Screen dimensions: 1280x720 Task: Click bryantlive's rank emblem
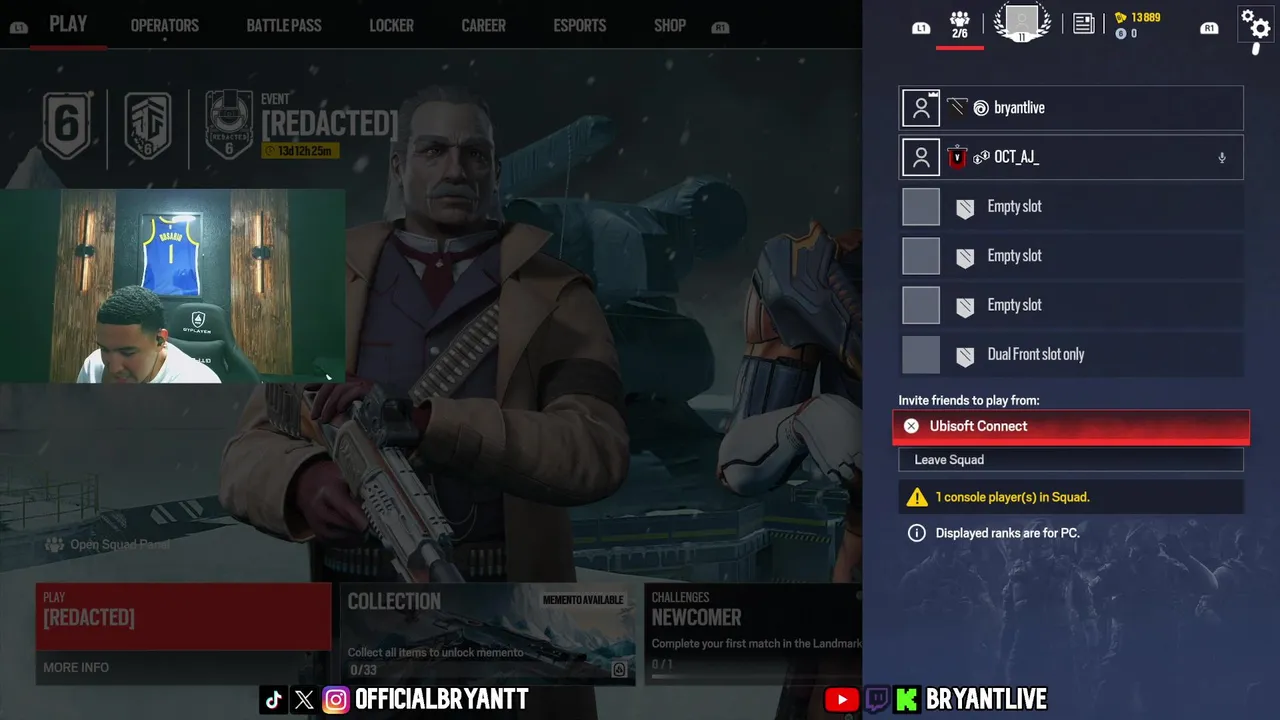(958, 107)
